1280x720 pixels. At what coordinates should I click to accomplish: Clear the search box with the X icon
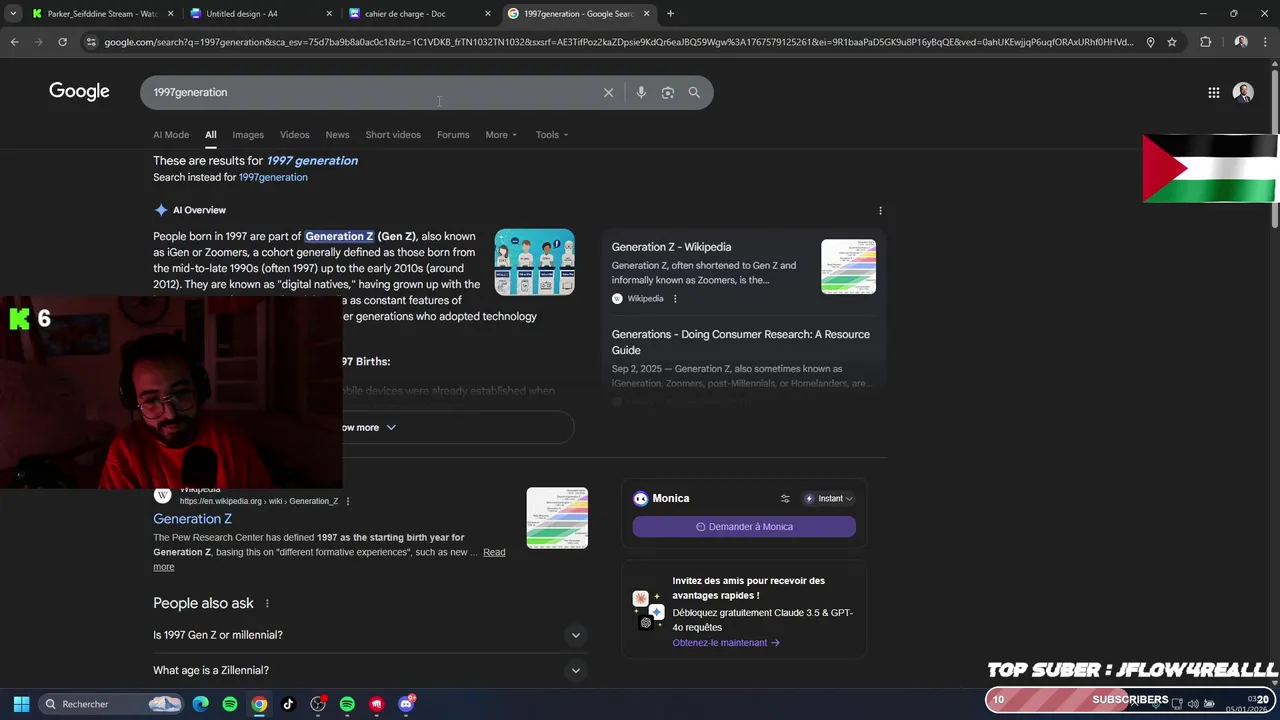click(608, 92)
